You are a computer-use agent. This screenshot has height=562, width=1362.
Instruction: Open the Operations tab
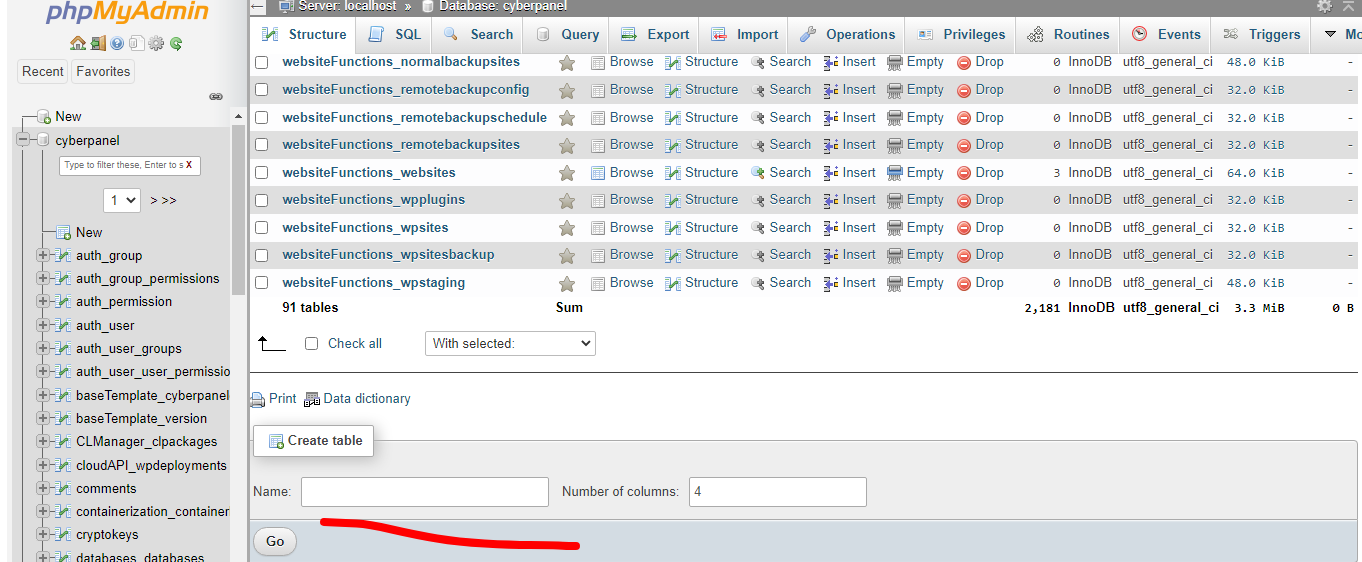point(846,35)
